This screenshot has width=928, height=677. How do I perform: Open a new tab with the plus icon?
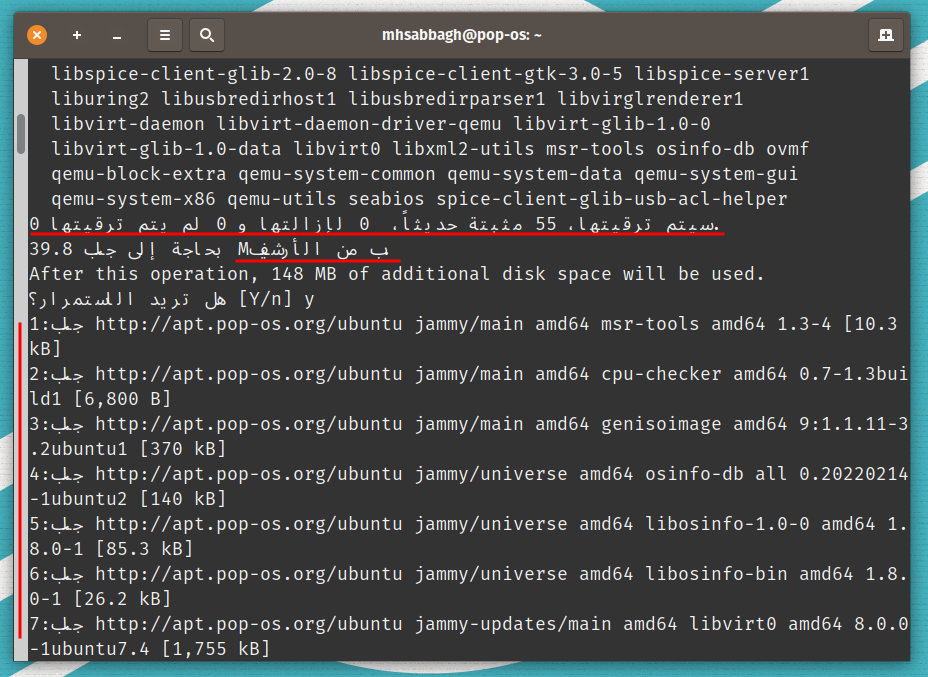coord(76,34)
